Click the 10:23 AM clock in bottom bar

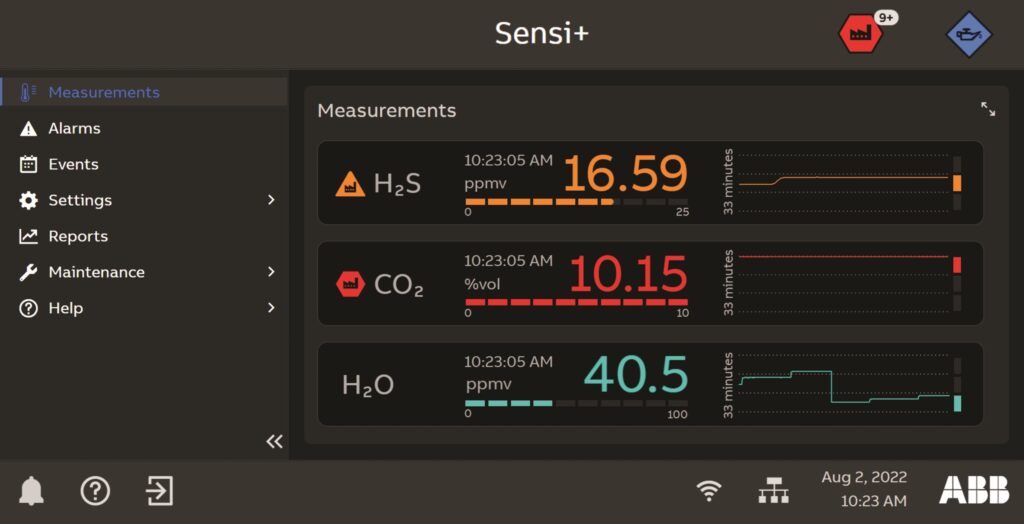click(x=873, y=502)
